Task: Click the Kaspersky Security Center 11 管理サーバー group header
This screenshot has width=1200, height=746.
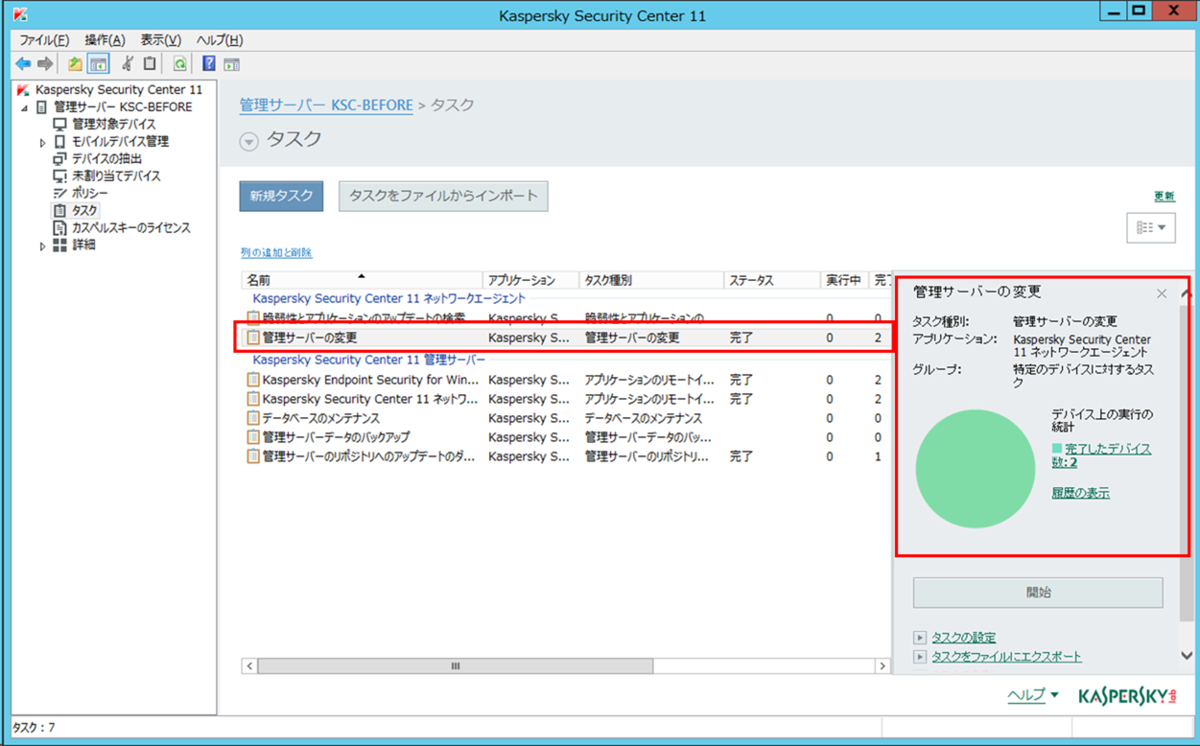Action: click(x=368, y=359)
